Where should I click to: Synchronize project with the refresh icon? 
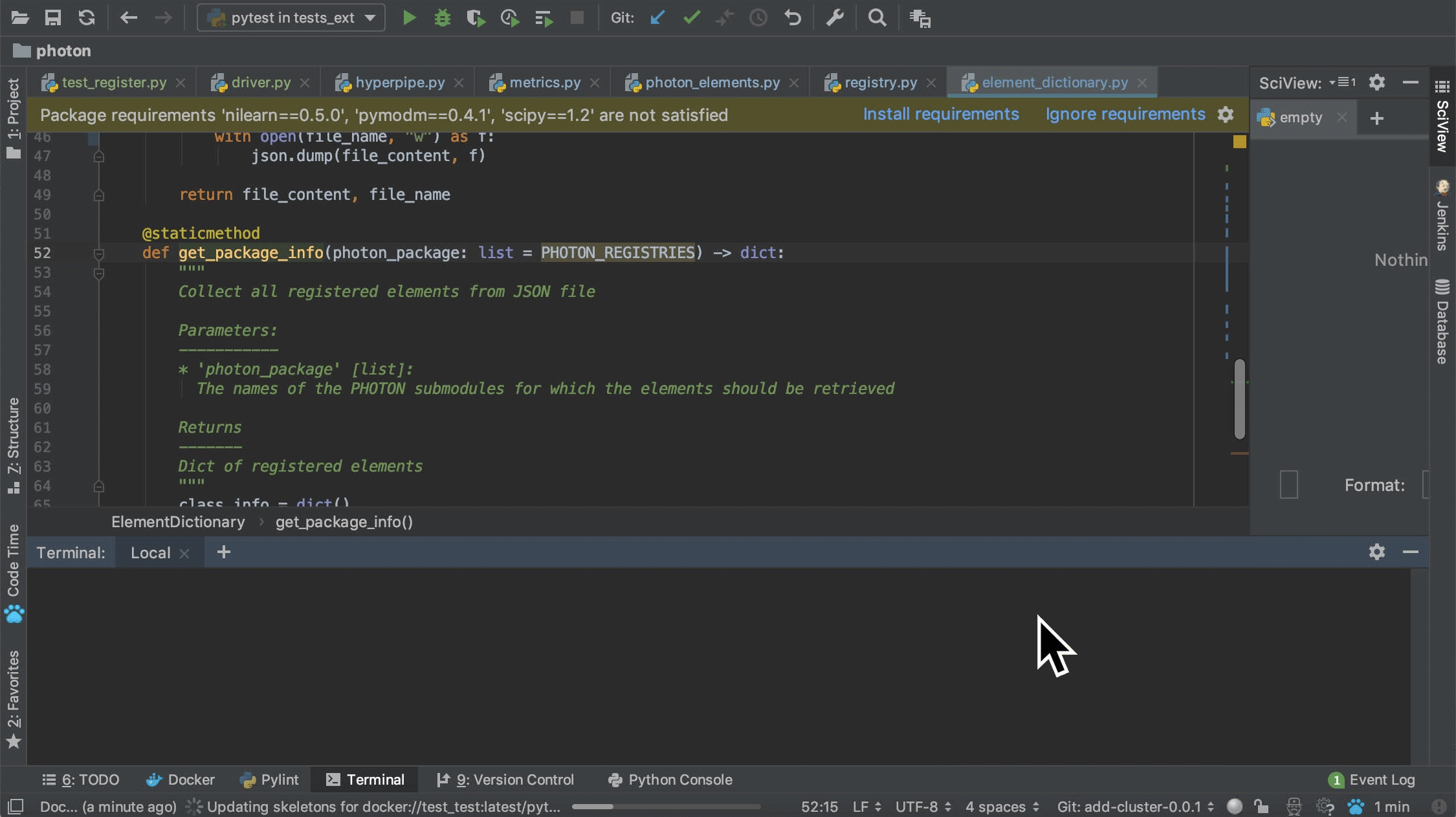(x=87, y=17)
